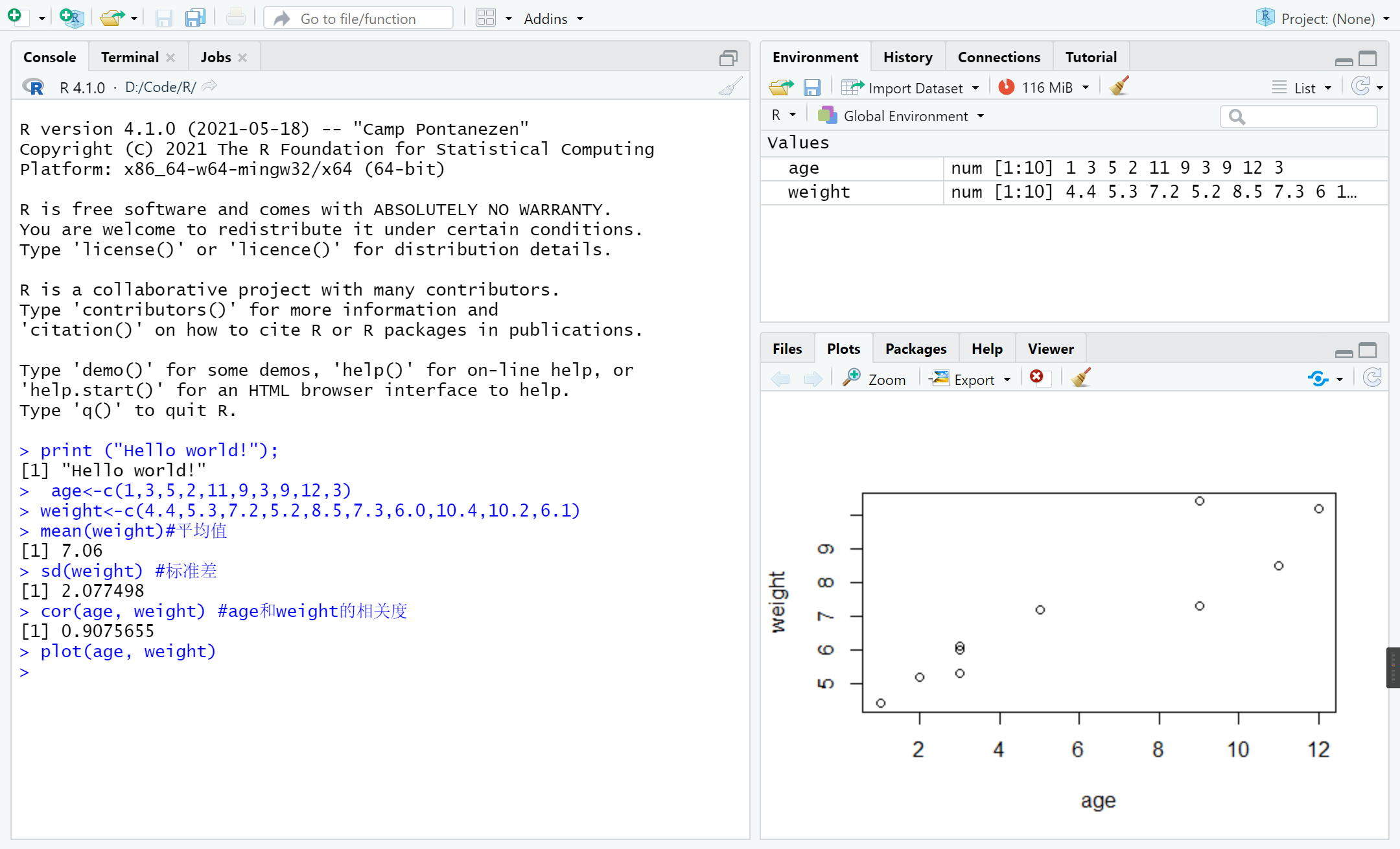The width and height of the screenshot is (1400, 849).
Task: Open the Import Dataset dropdown
Action: [910, 87]
